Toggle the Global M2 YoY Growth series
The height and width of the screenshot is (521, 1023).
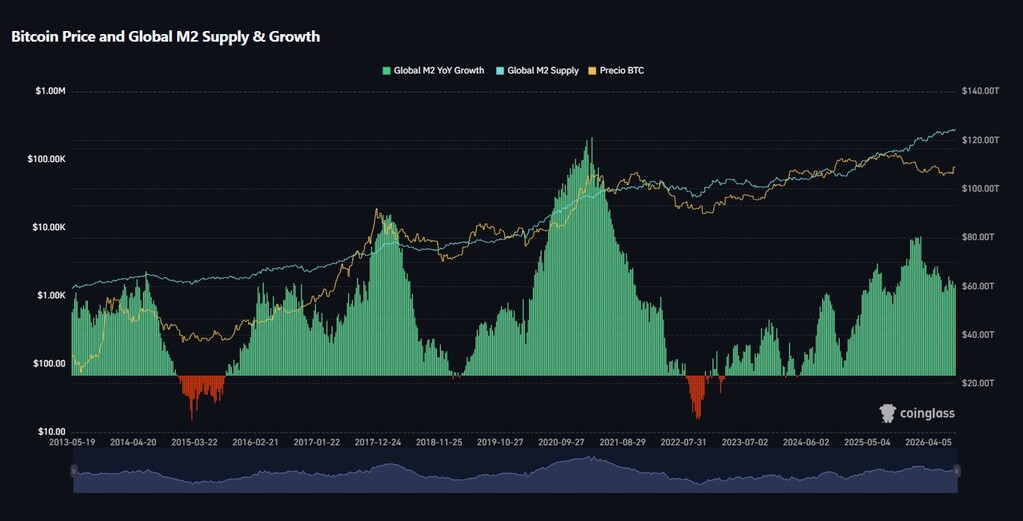433,70
